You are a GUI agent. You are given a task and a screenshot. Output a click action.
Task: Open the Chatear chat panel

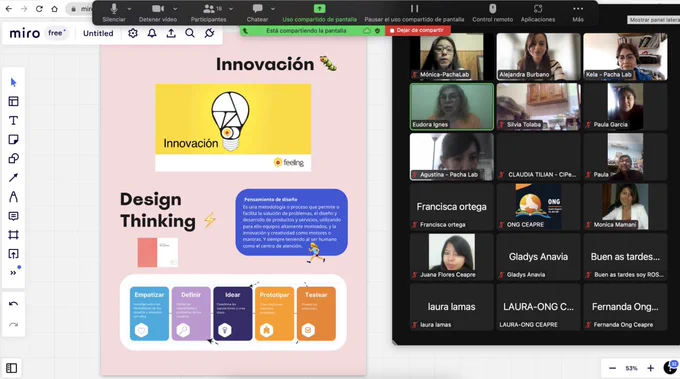(x=258, y=13)
